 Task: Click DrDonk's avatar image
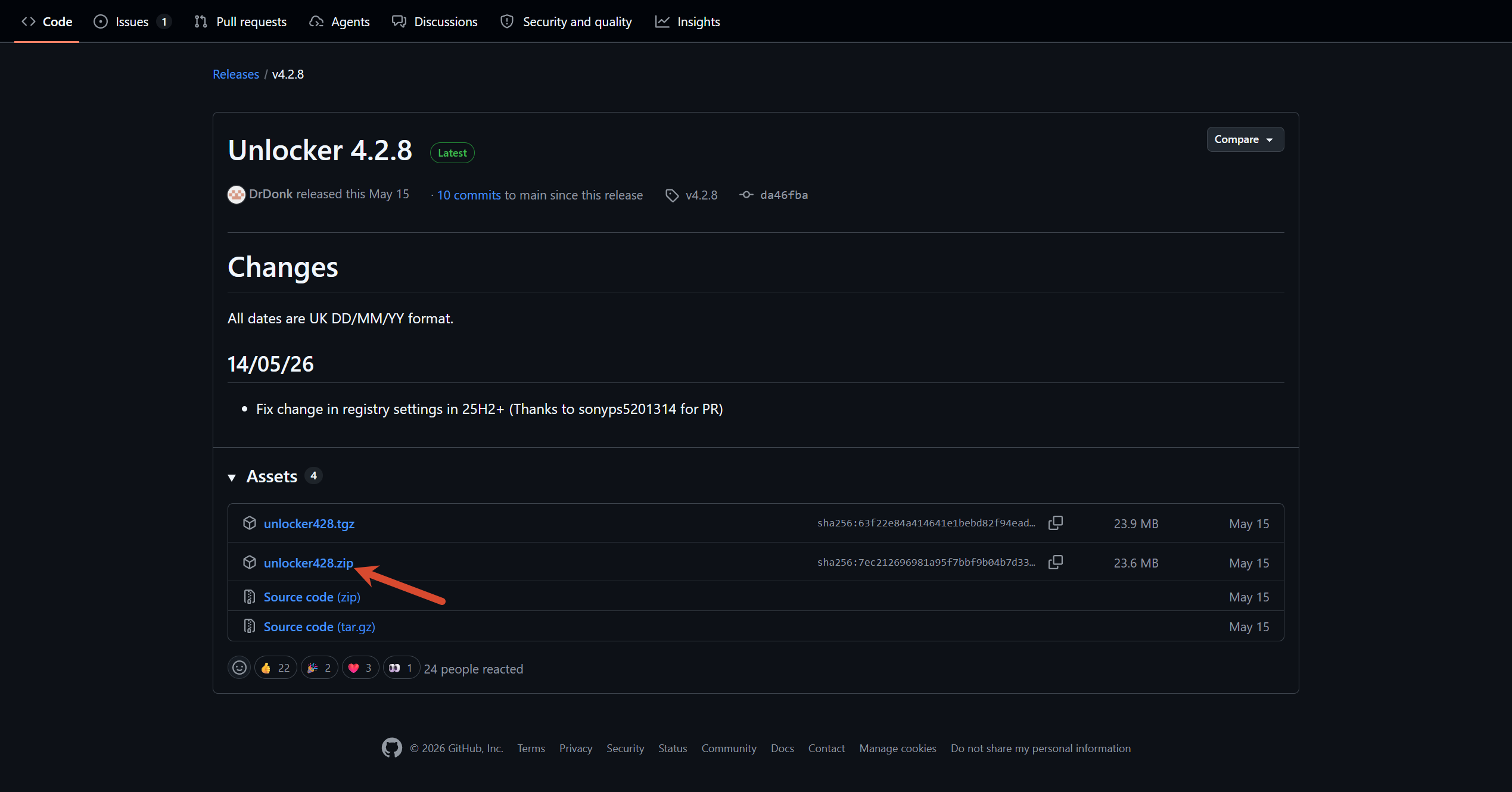coord(237,195)
